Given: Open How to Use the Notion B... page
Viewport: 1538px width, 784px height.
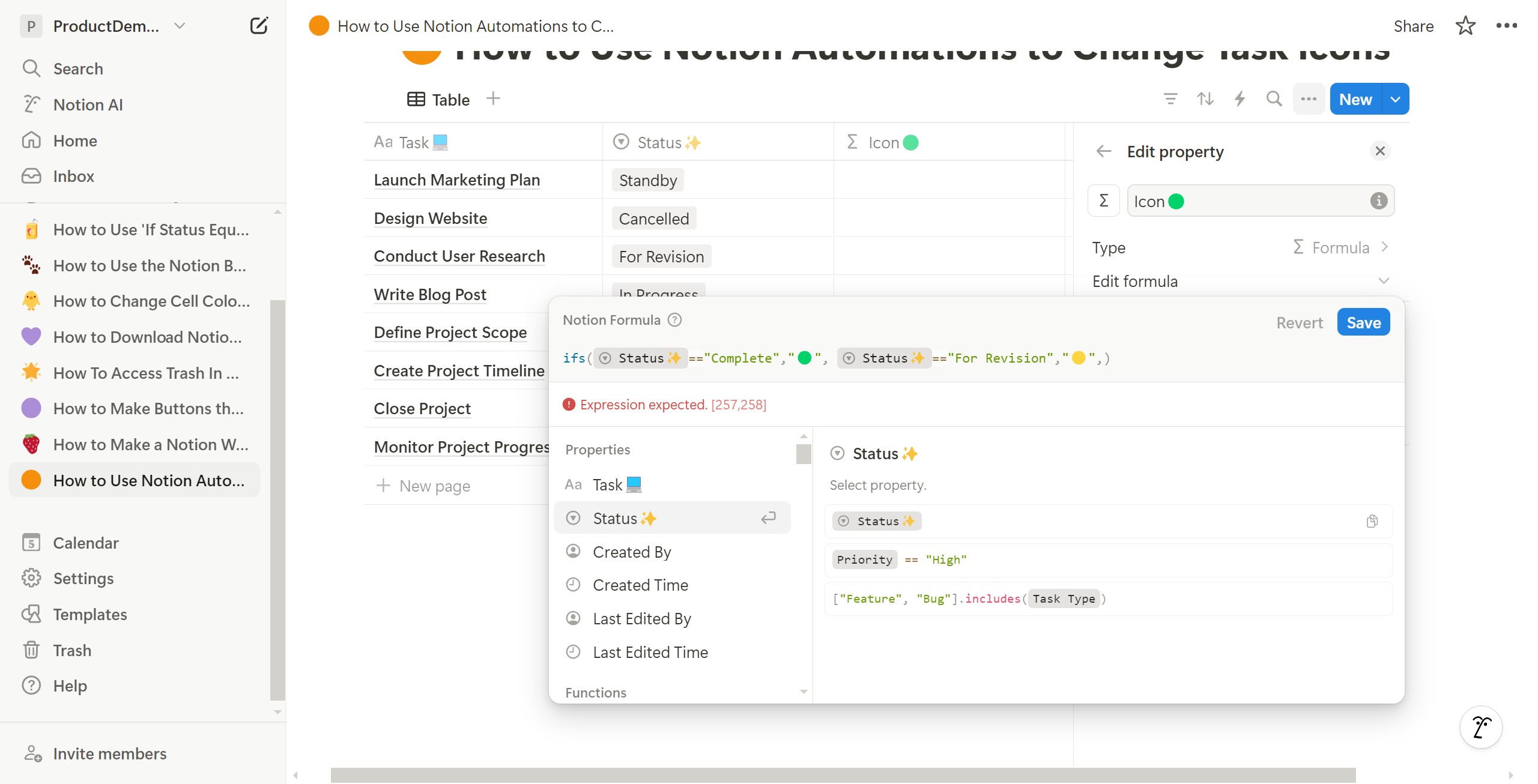Looking at the screenshot, I should 135,265.
